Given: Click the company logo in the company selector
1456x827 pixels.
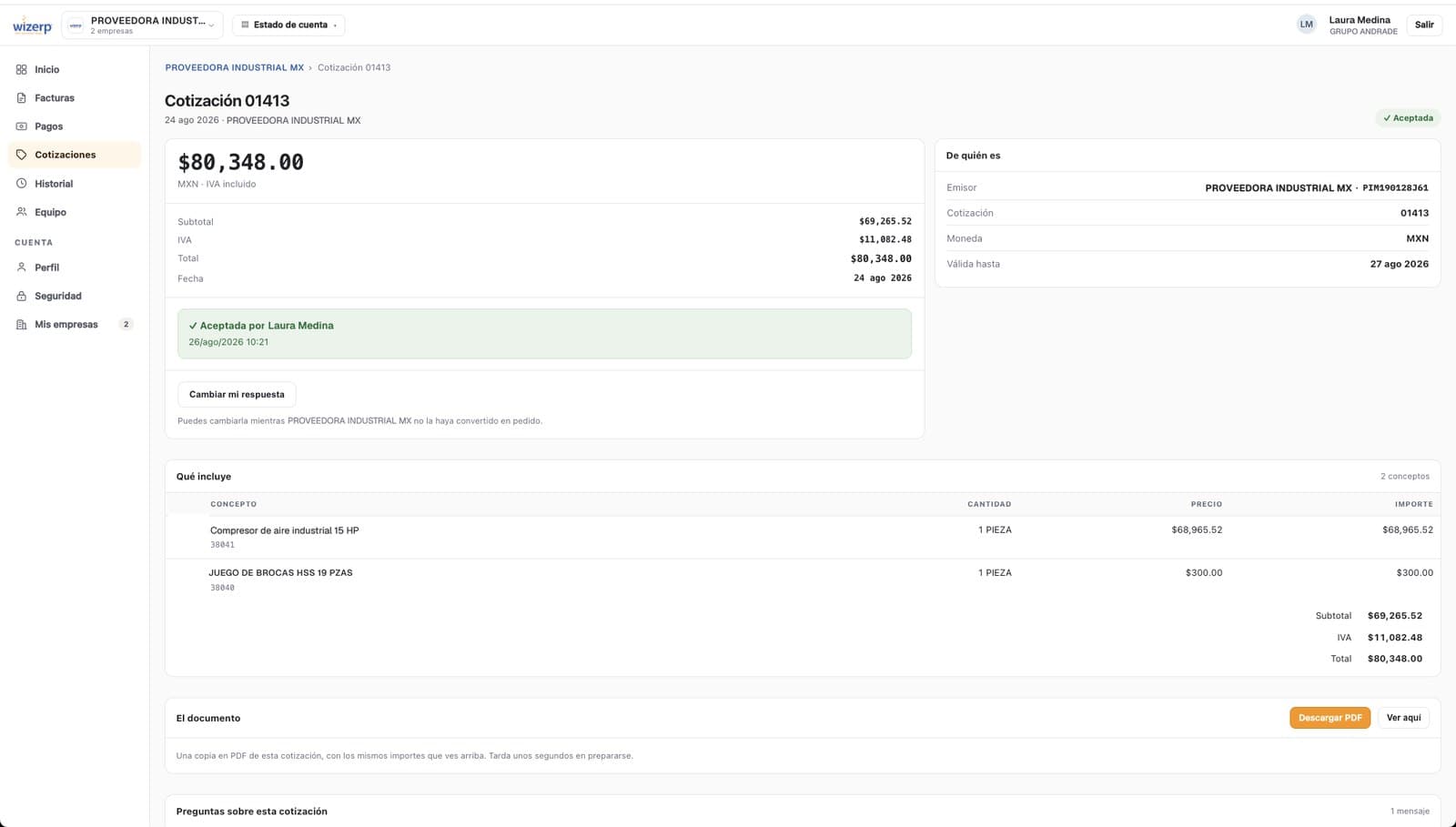Looking at the screenshot, I should point(76,25).
